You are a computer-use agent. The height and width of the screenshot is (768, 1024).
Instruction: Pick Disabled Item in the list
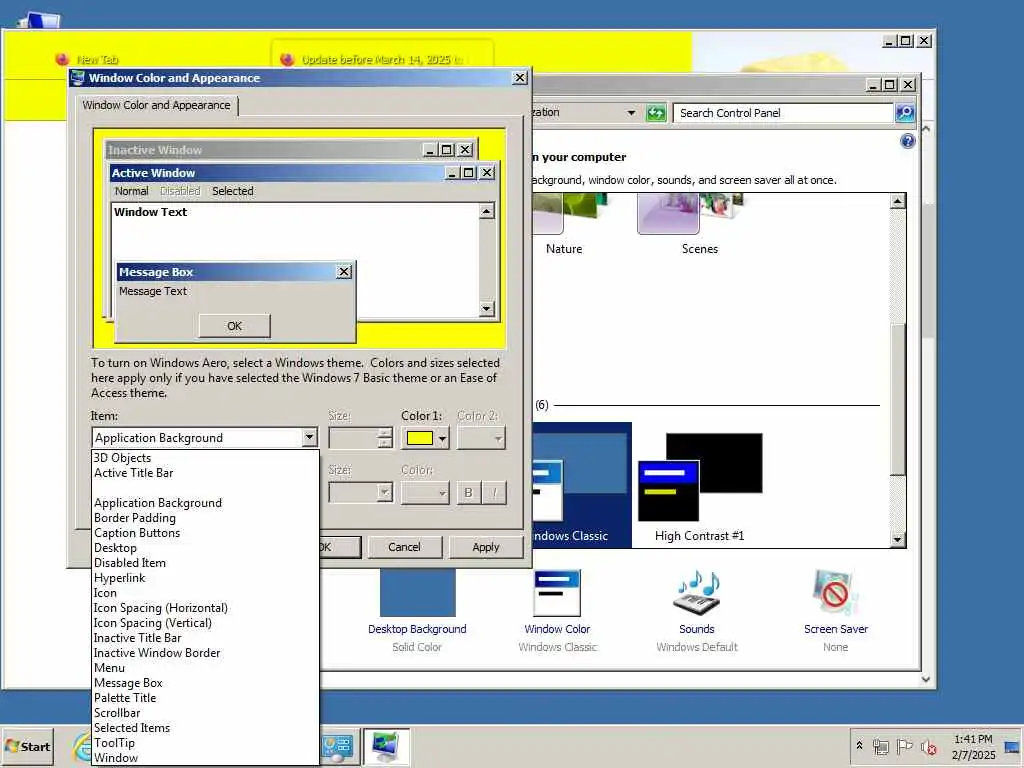205,563
